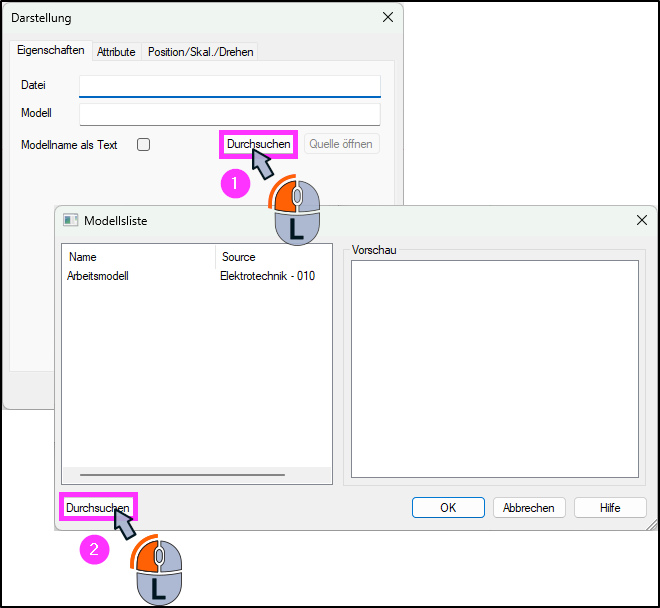
Task: Click the Source column header
Action: tap(273, 257)
